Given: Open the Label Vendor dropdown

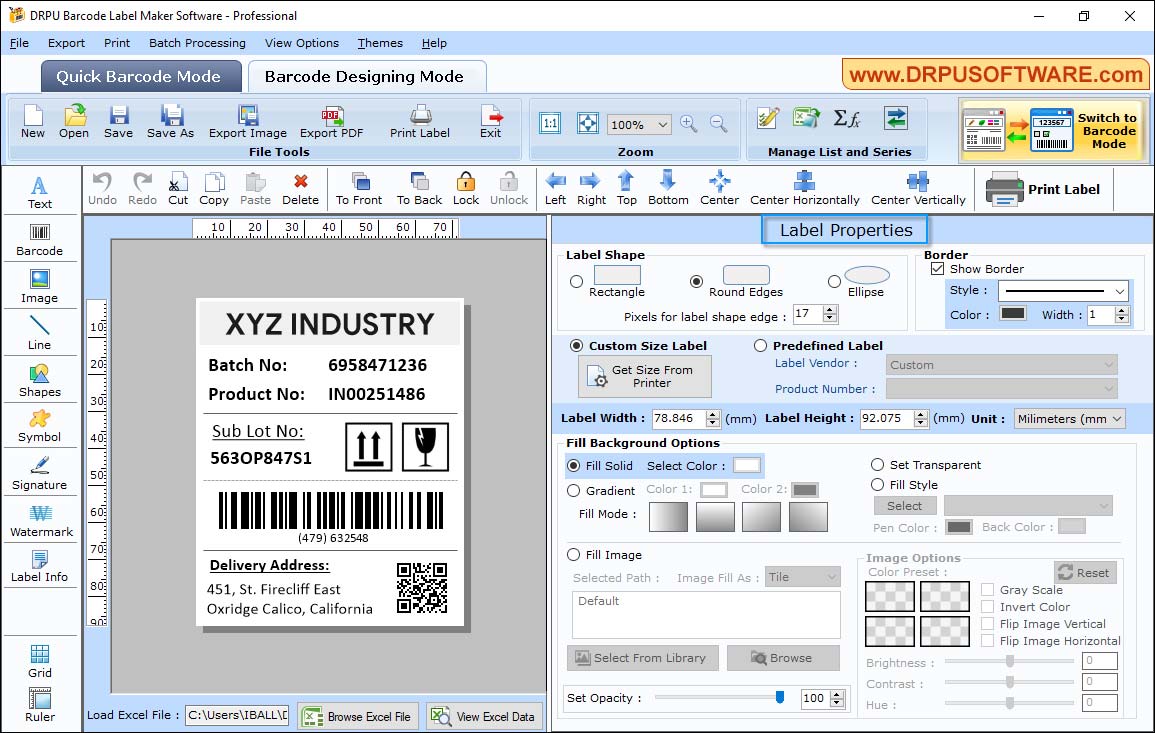Looking at the screenshot, I should [x=1000, y=364].
